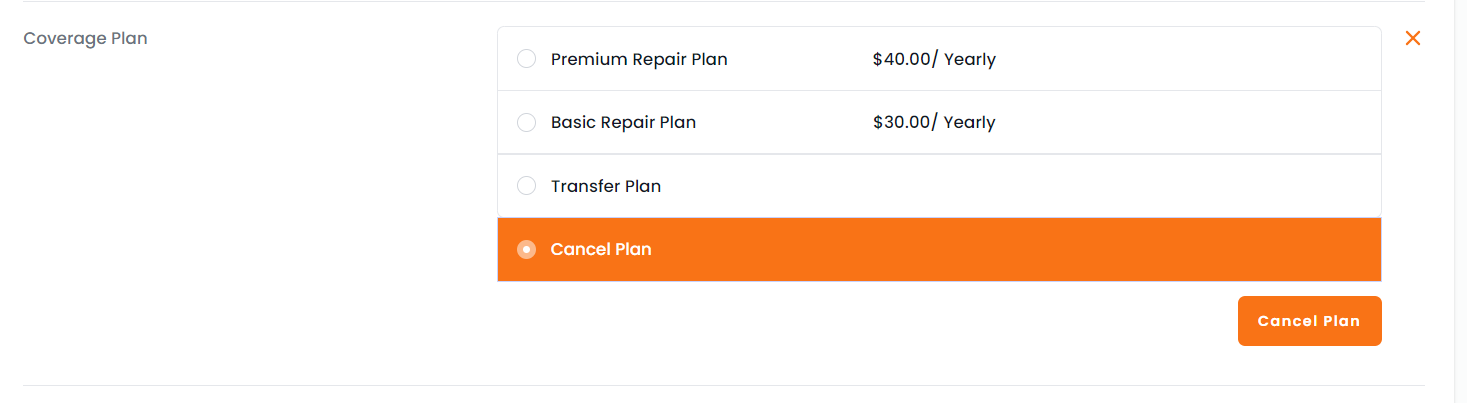Pick the Transfer Plan radio option
This screenshot has height=403, width=1467.
tap(526, 186)
